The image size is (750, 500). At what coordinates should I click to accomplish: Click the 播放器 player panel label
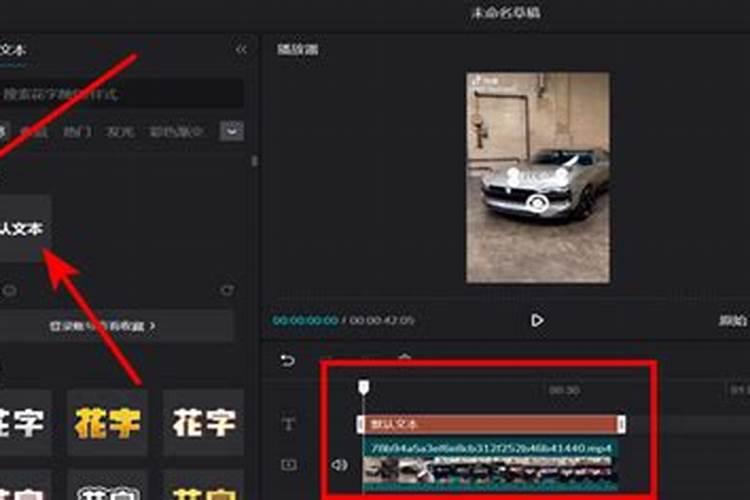click(x=298, y=49)
